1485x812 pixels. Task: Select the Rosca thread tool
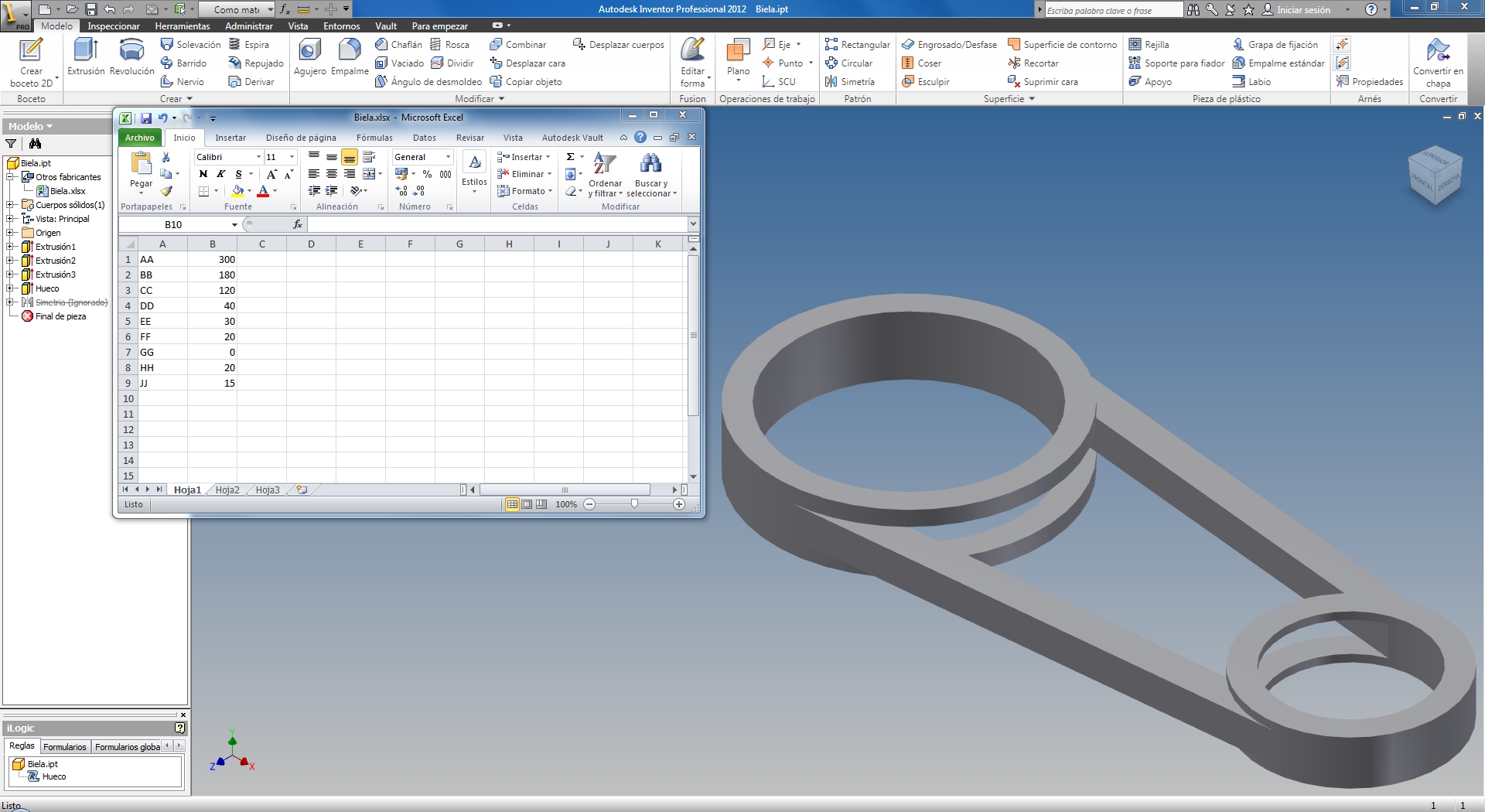point(449,45)
